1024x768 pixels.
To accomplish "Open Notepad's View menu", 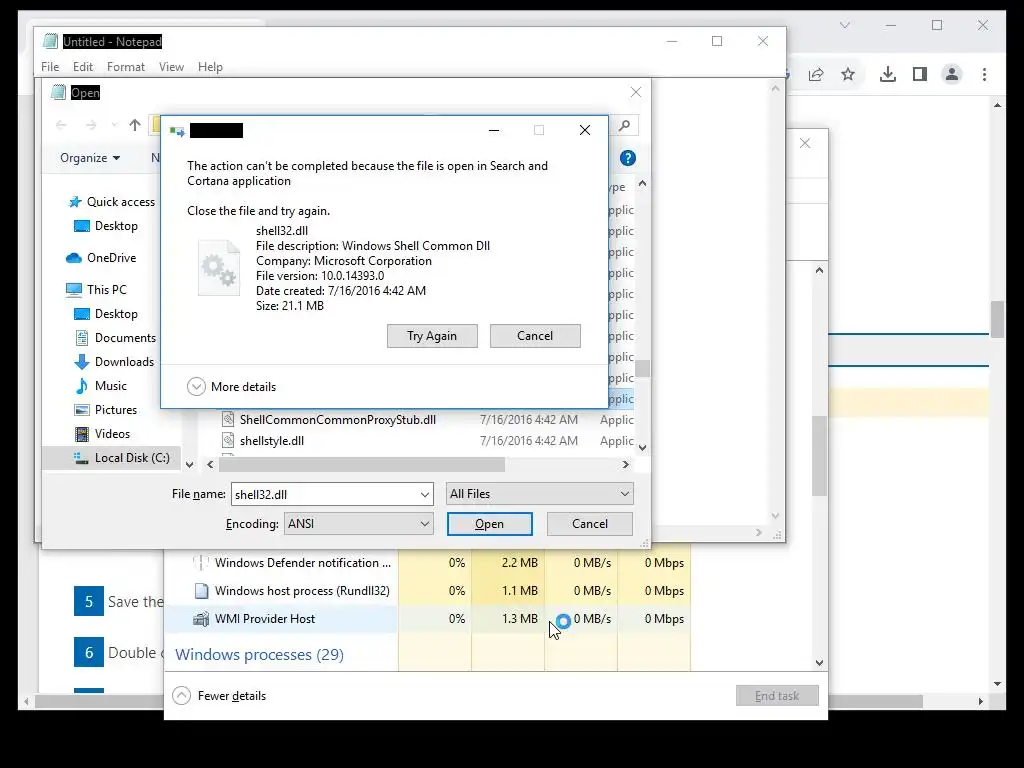I will tap(171, 67).
